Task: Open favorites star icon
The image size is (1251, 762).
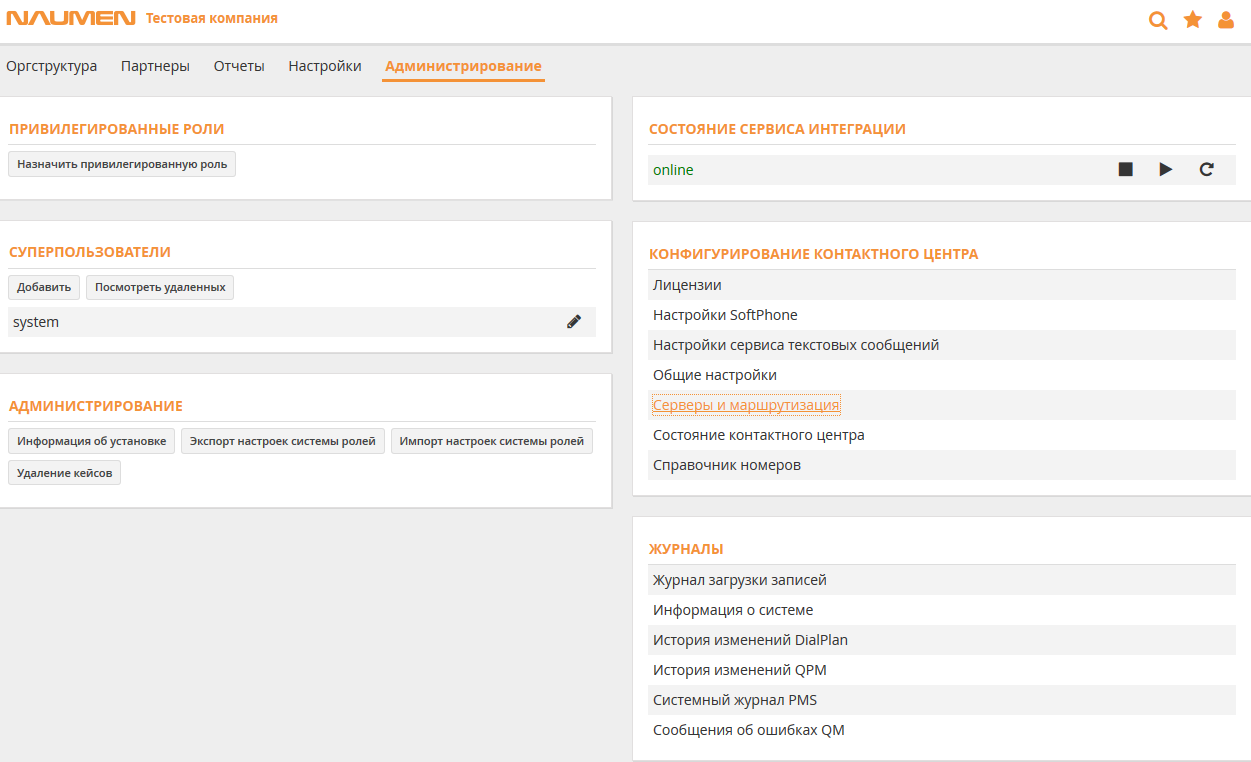Action: (1192, 20)
